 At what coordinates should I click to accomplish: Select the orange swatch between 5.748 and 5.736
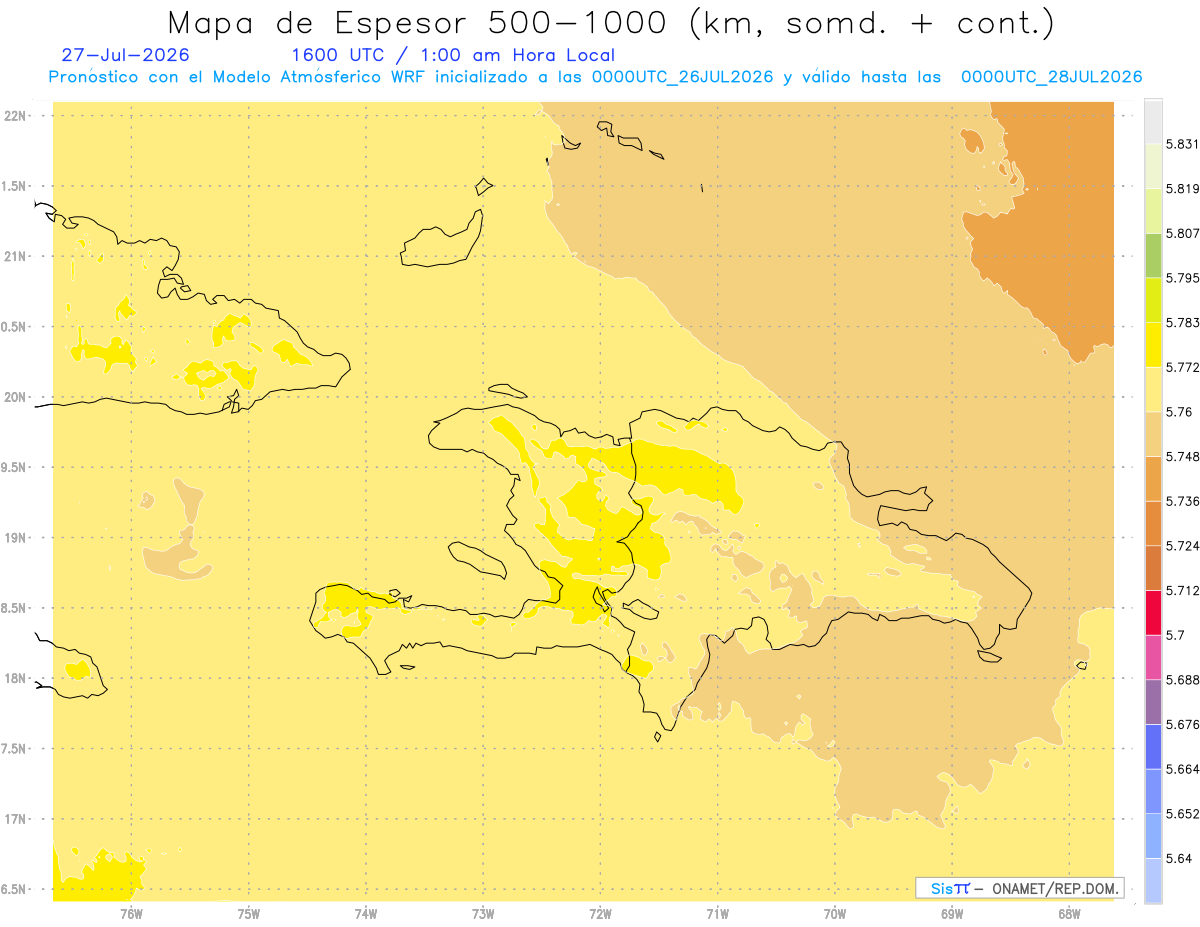pos(1153,478)
